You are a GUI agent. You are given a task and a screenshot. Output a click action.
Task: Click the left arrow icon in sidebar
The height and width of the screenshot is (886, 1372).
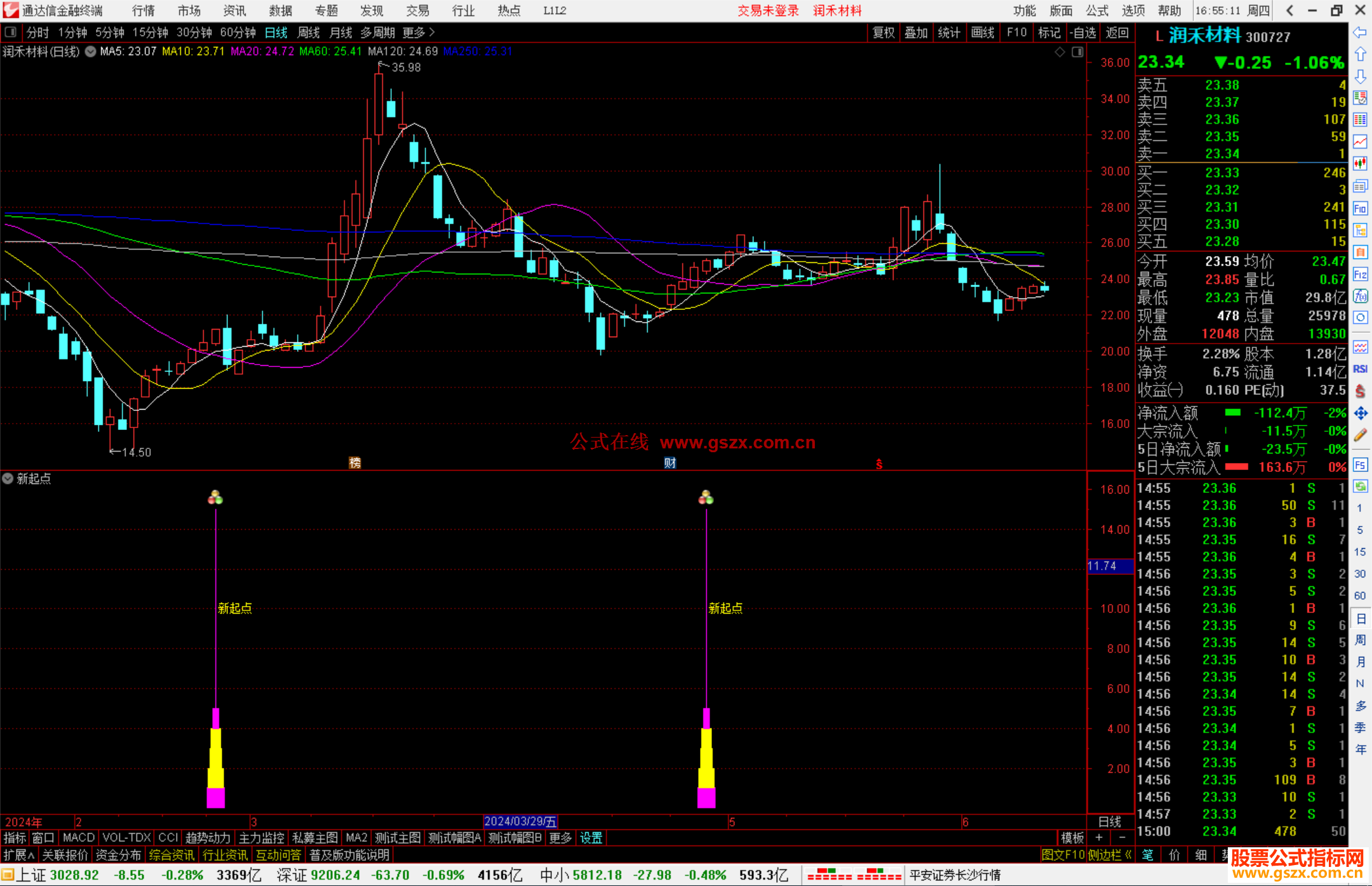tap(1360, 32)
